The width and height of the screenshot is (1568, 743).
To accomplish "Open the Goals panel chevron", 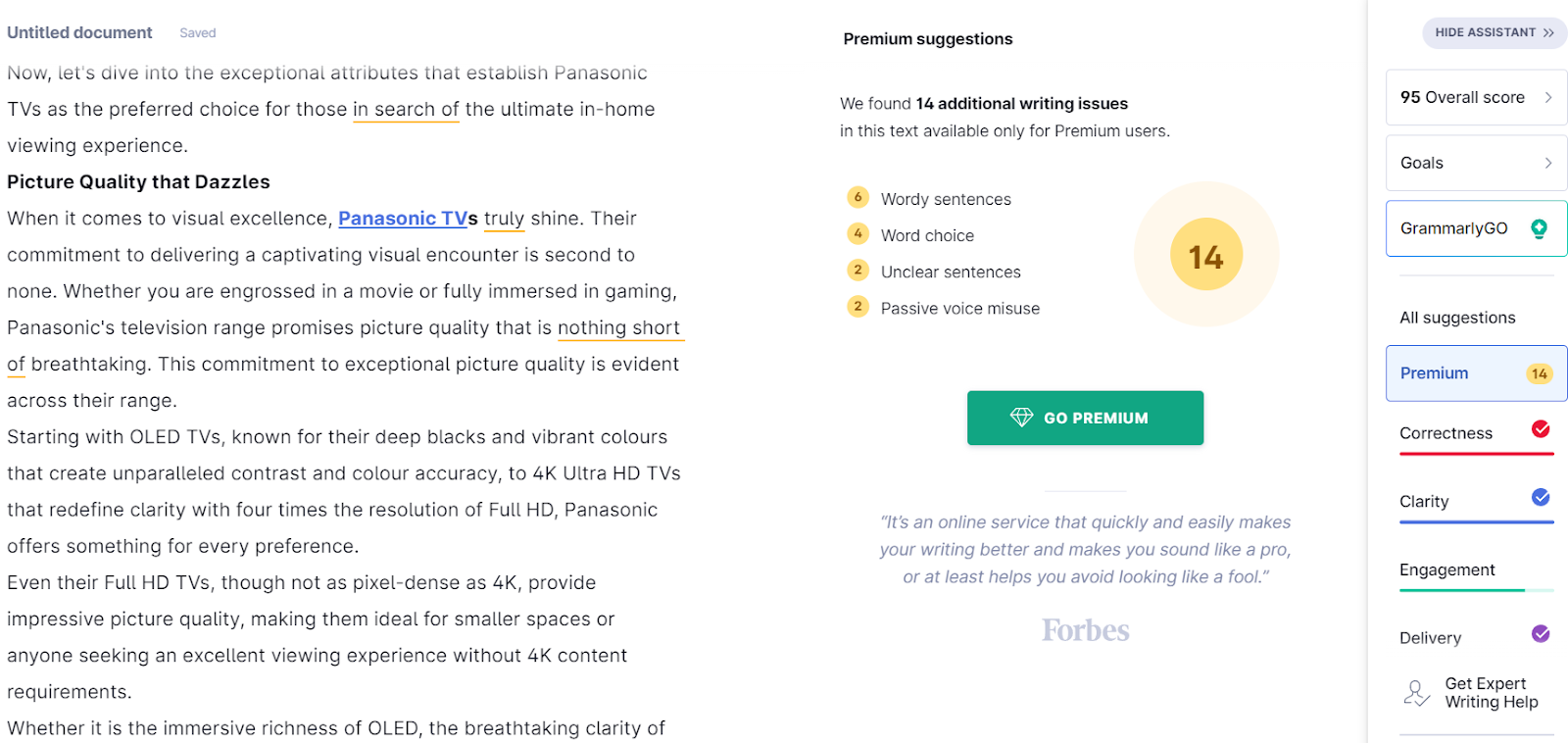I will tap(1548, 163).
